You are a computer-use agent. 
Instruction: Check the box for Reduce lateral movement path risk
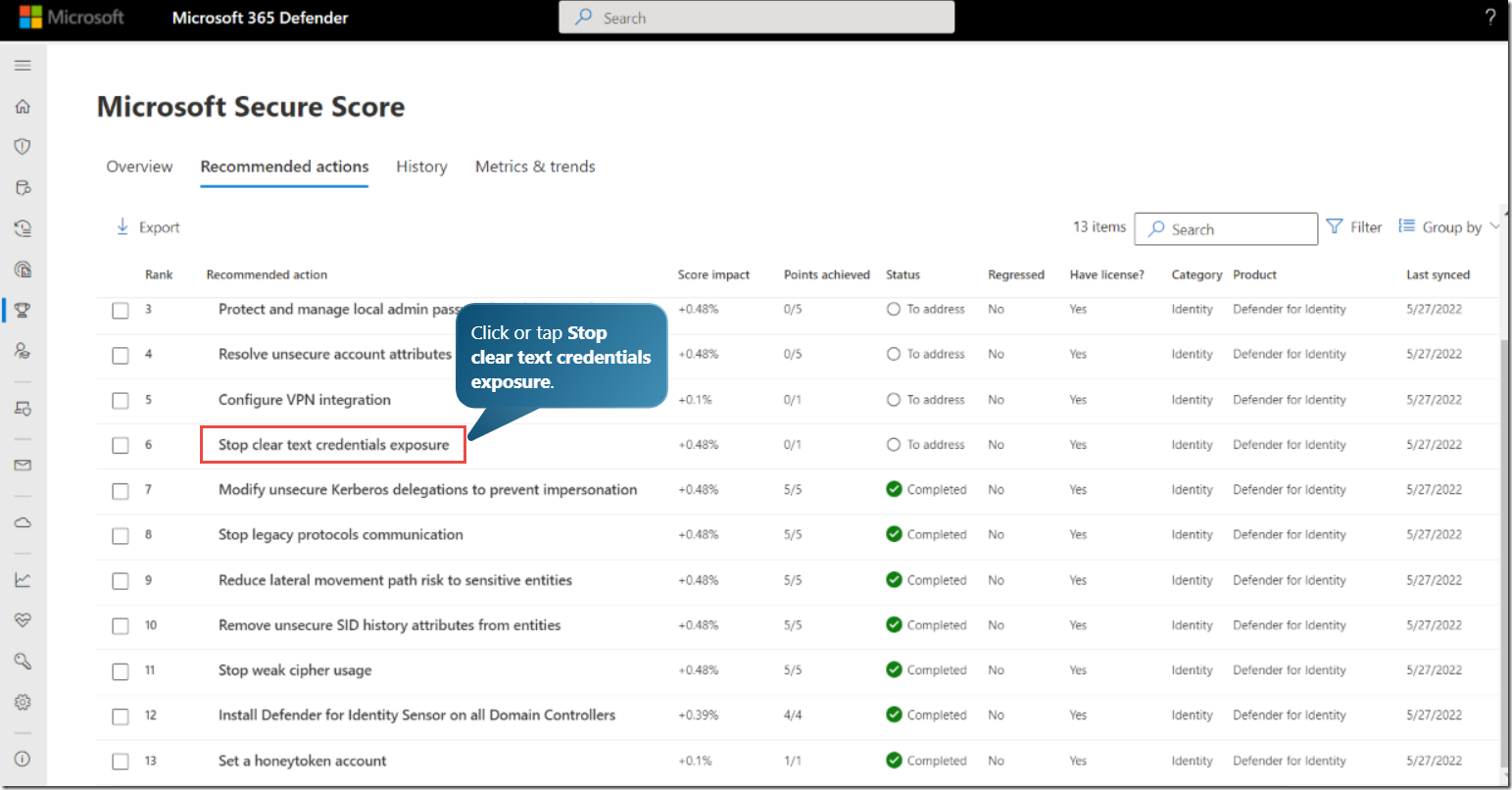(121, 581)
